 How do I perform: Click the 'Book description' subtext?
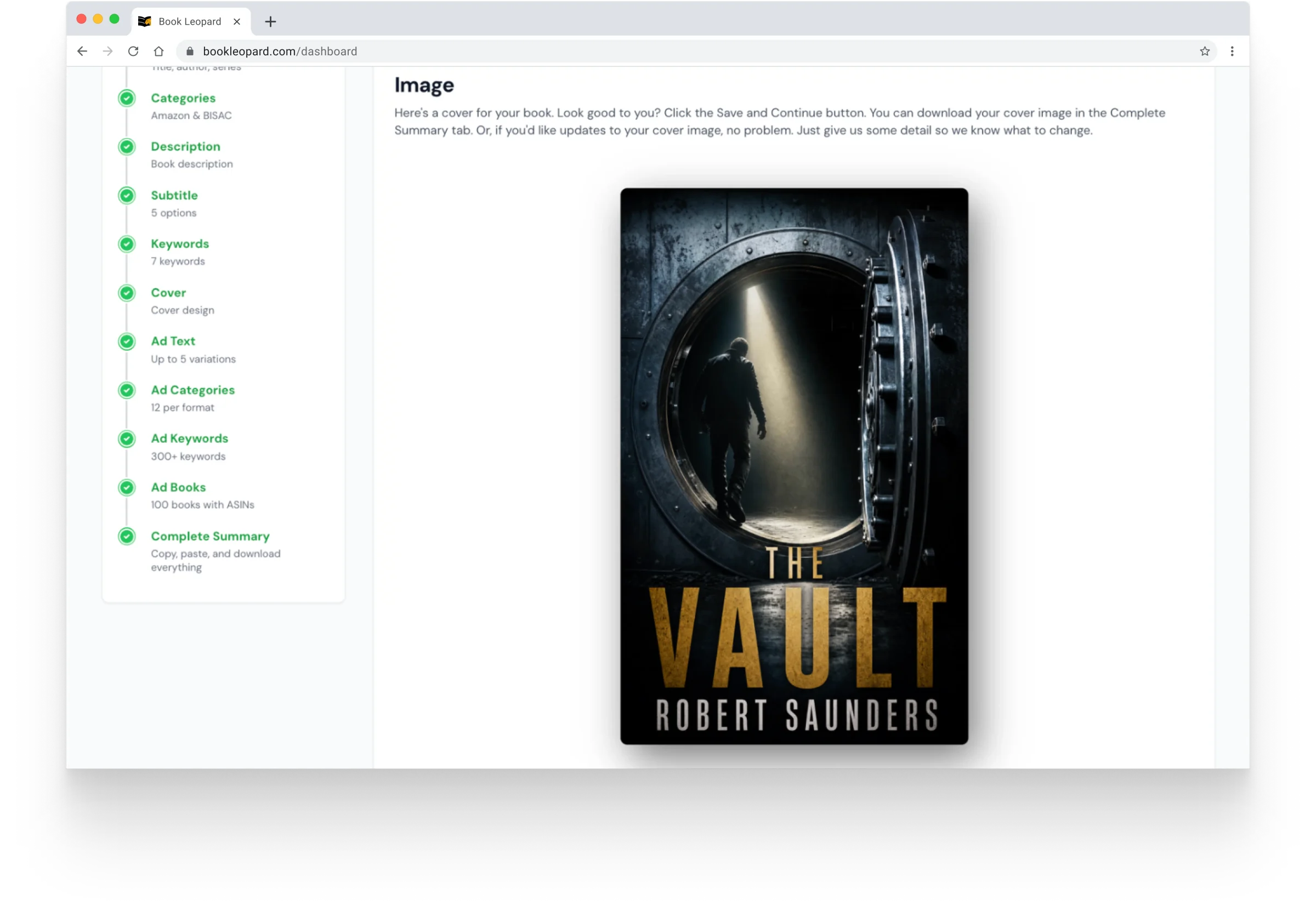point(192,164)
